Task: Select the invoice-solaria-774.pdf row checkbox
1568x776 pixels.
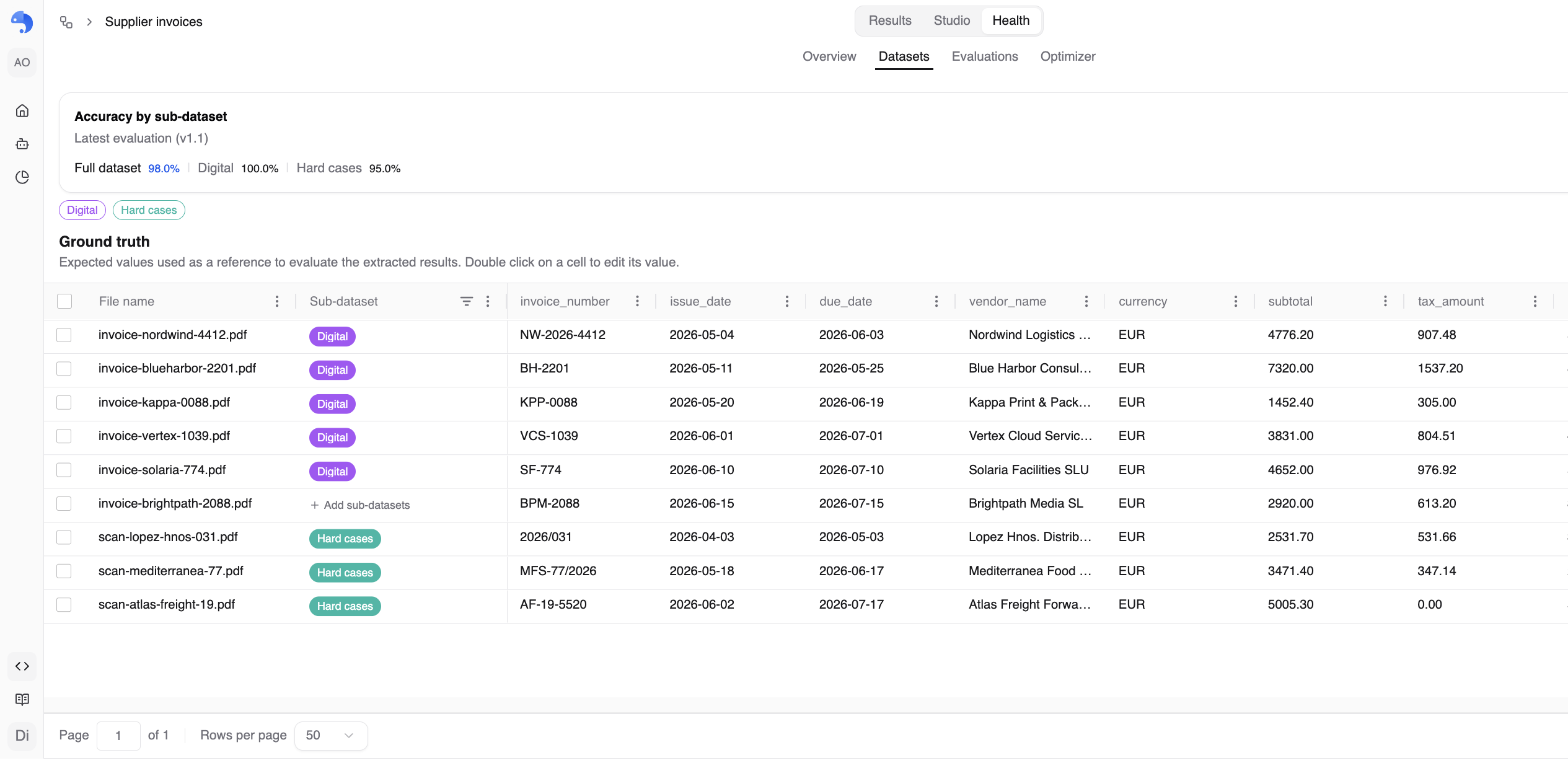Action: pos(64,470)
